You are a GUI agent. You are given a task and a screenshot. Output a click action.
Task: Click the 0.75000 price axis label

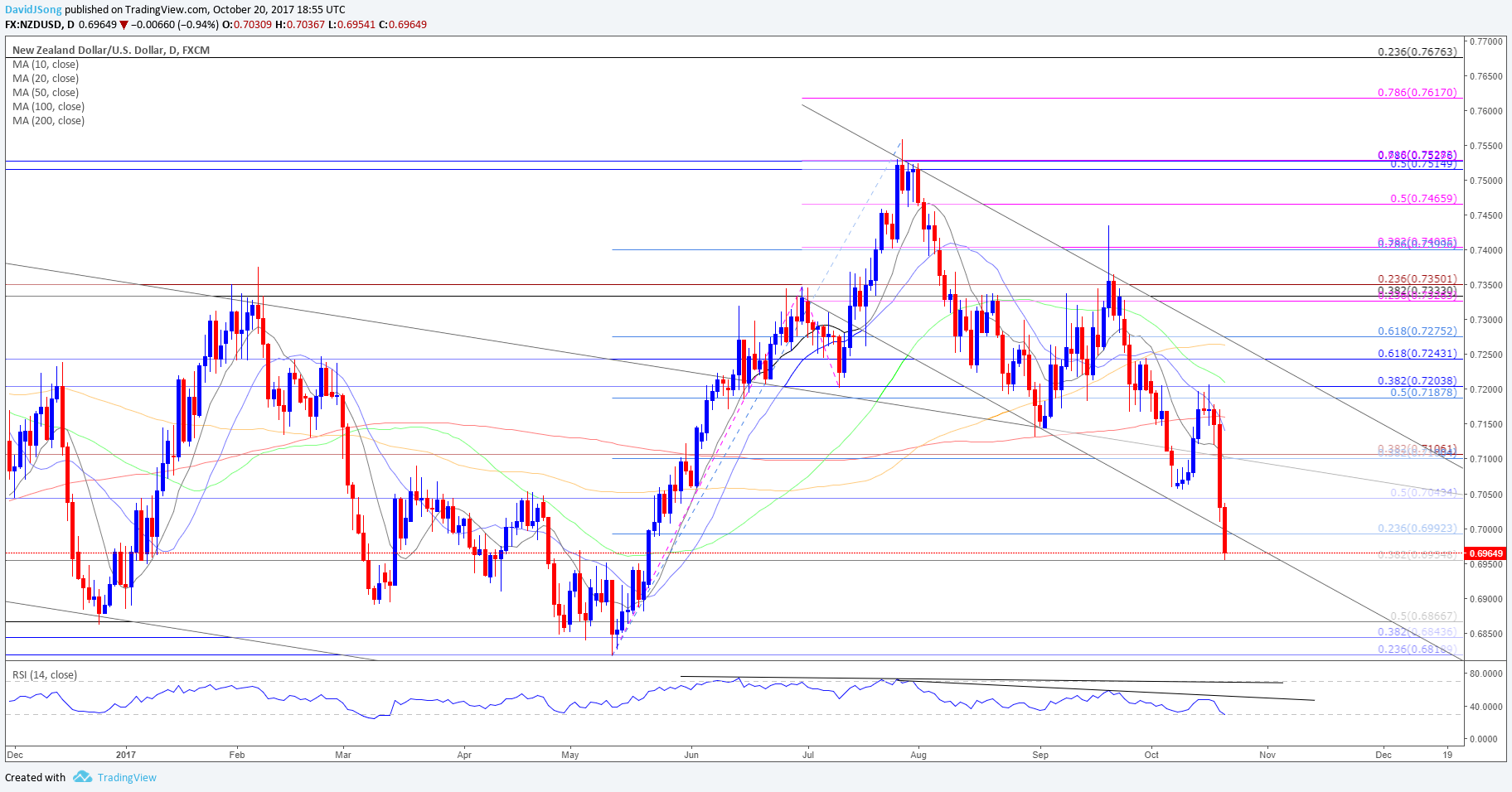click(1485, 181)
